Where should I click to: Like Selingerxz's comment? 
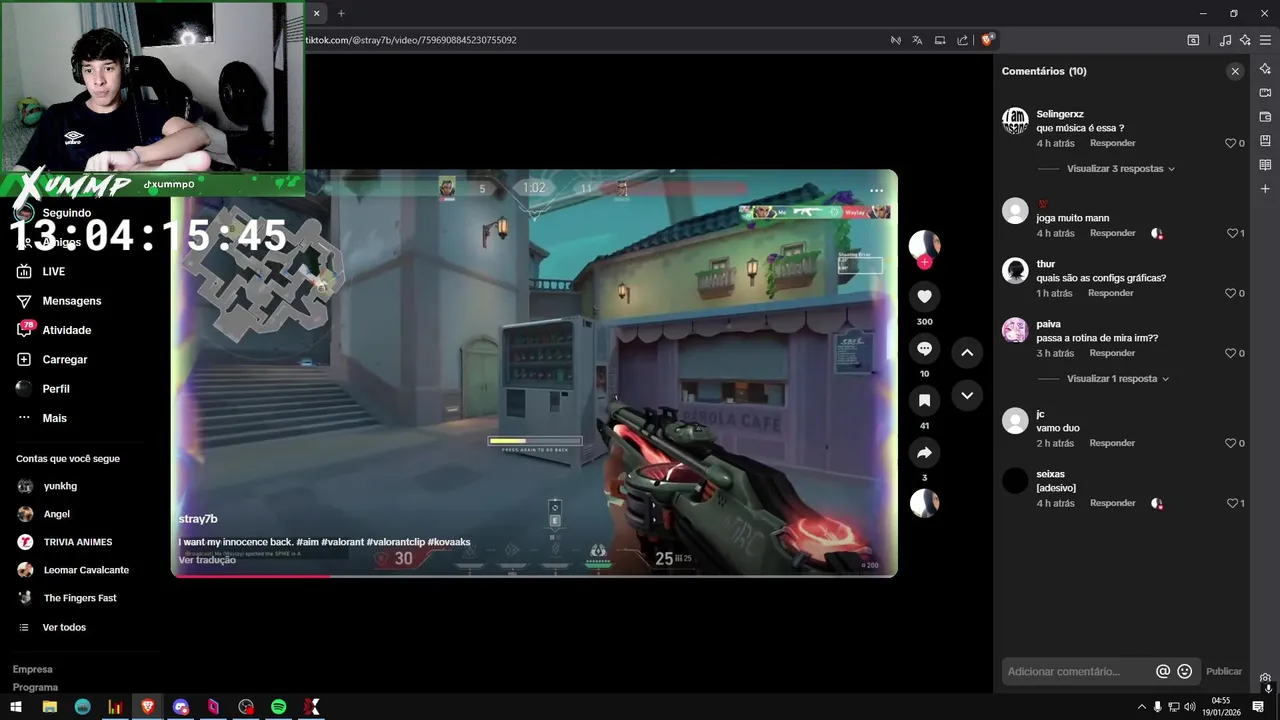(1231, 143)
